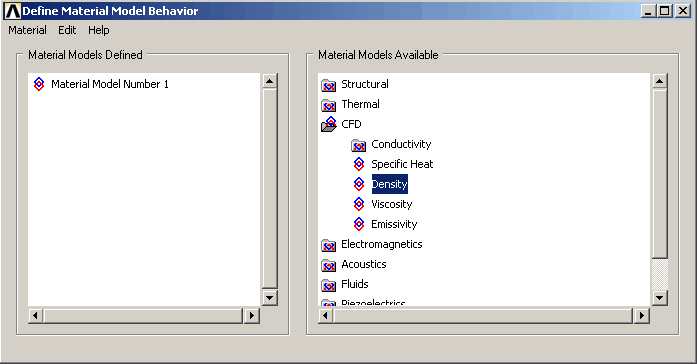Click right arrow in Models Defined horizontal scrollbar

coord(252,316)
